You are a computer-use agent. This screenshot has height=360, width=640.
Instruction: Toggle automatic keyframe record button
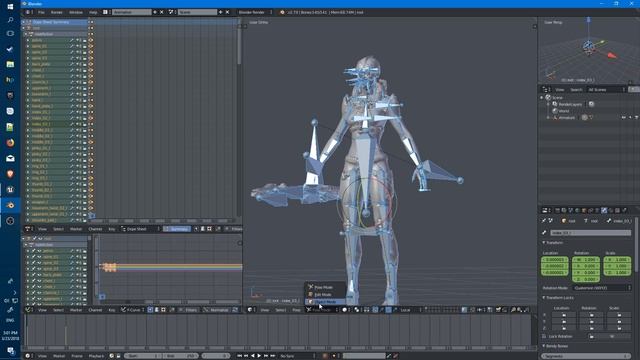coord(325,356)
